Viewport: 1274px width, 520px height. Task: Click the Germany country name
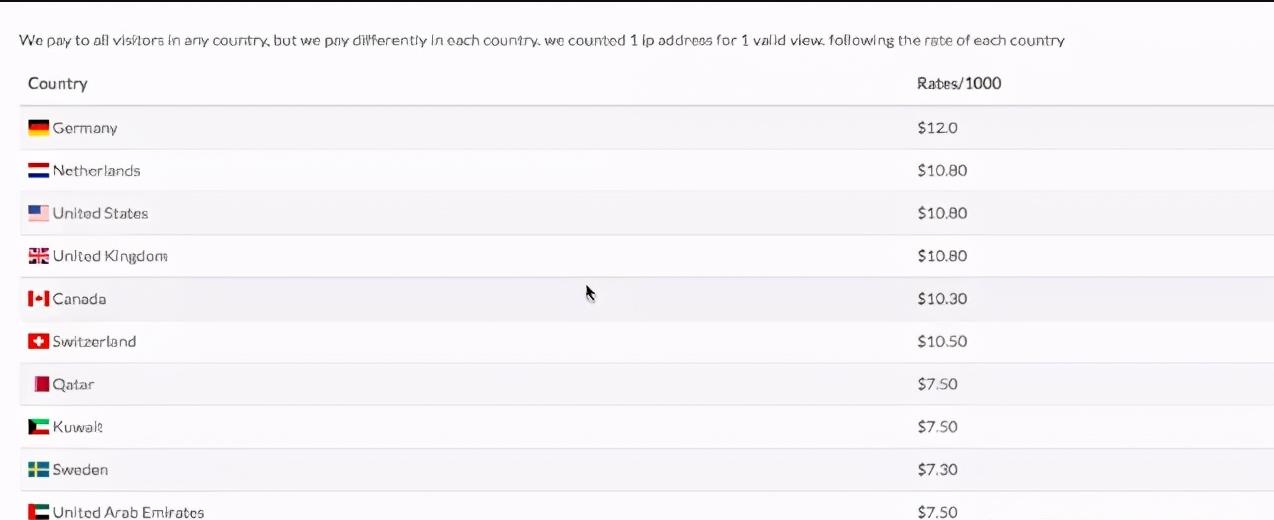85,128
